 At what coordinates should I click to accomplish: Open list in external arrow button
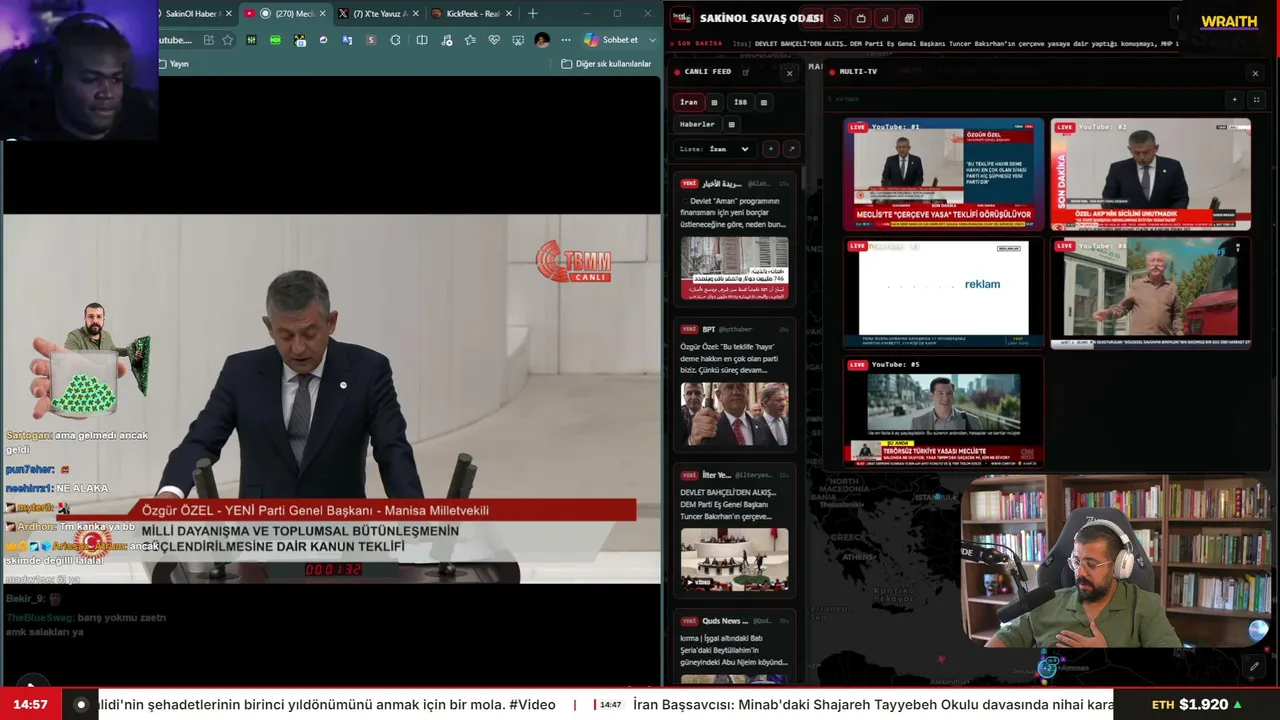[791, 149]
